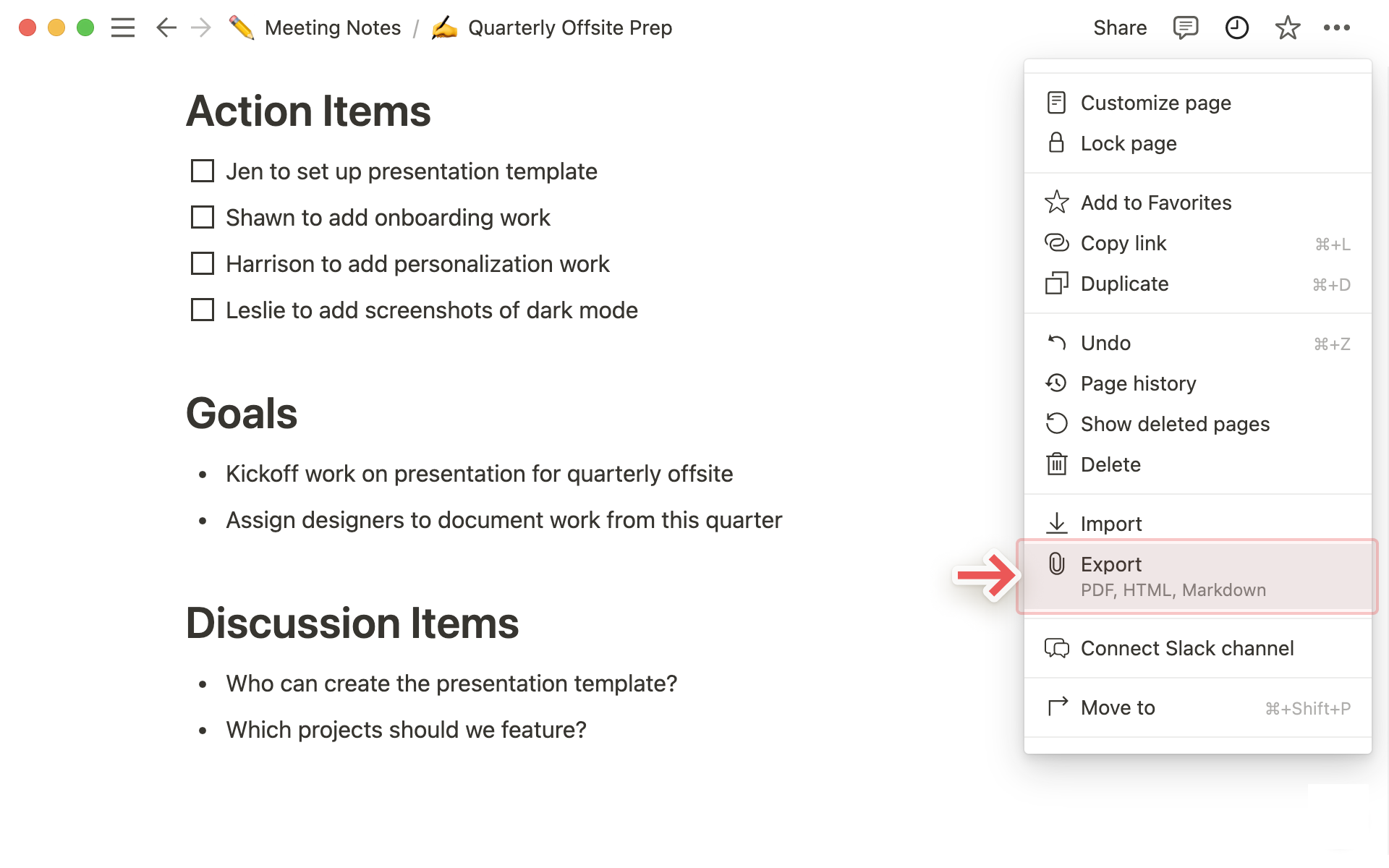The height and width of the screenshot is (868, 1389).
Task: Click the Duplicate page icon
Action: pos(1058,283)
